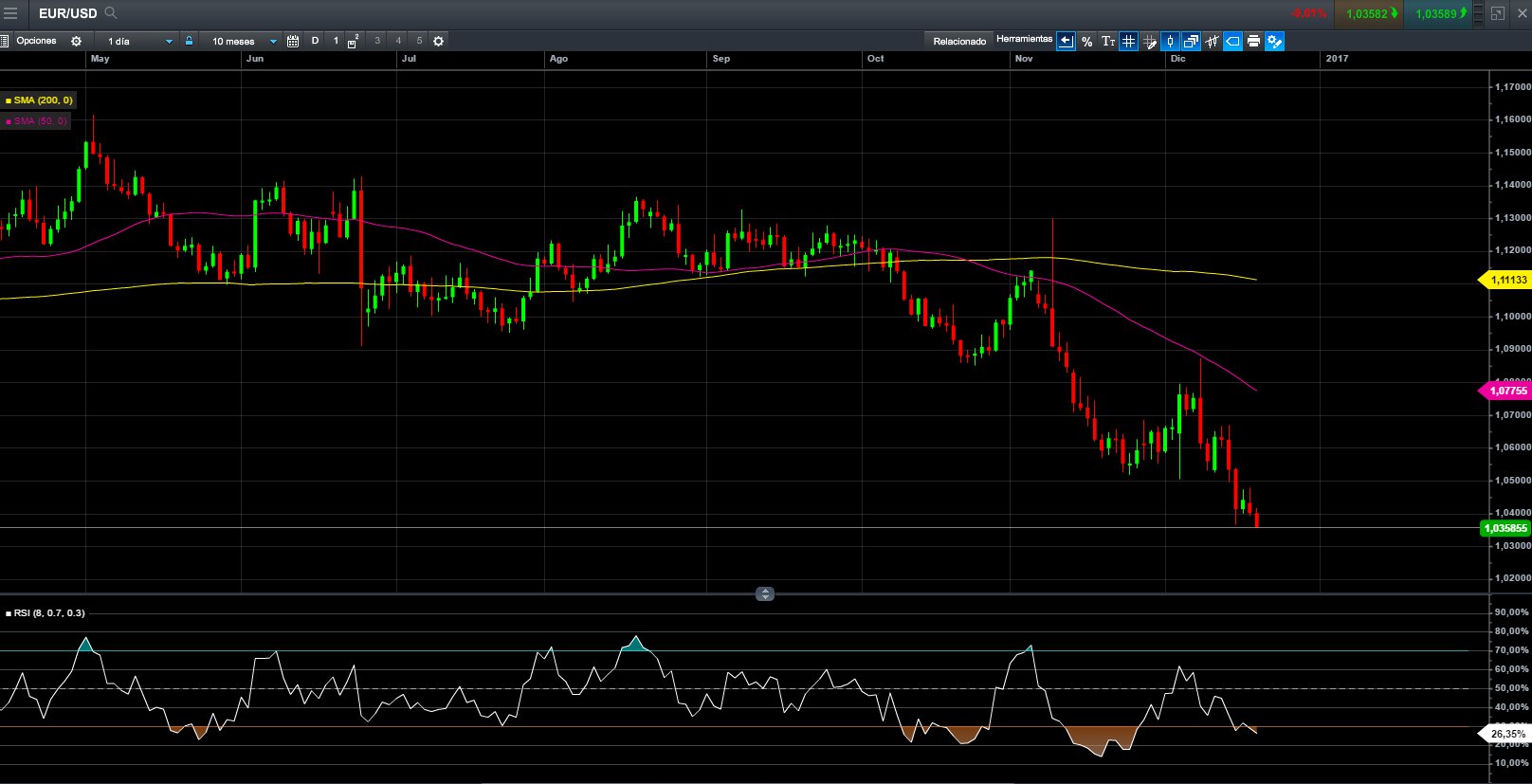Pop out the chart window

coord(1498,13)
